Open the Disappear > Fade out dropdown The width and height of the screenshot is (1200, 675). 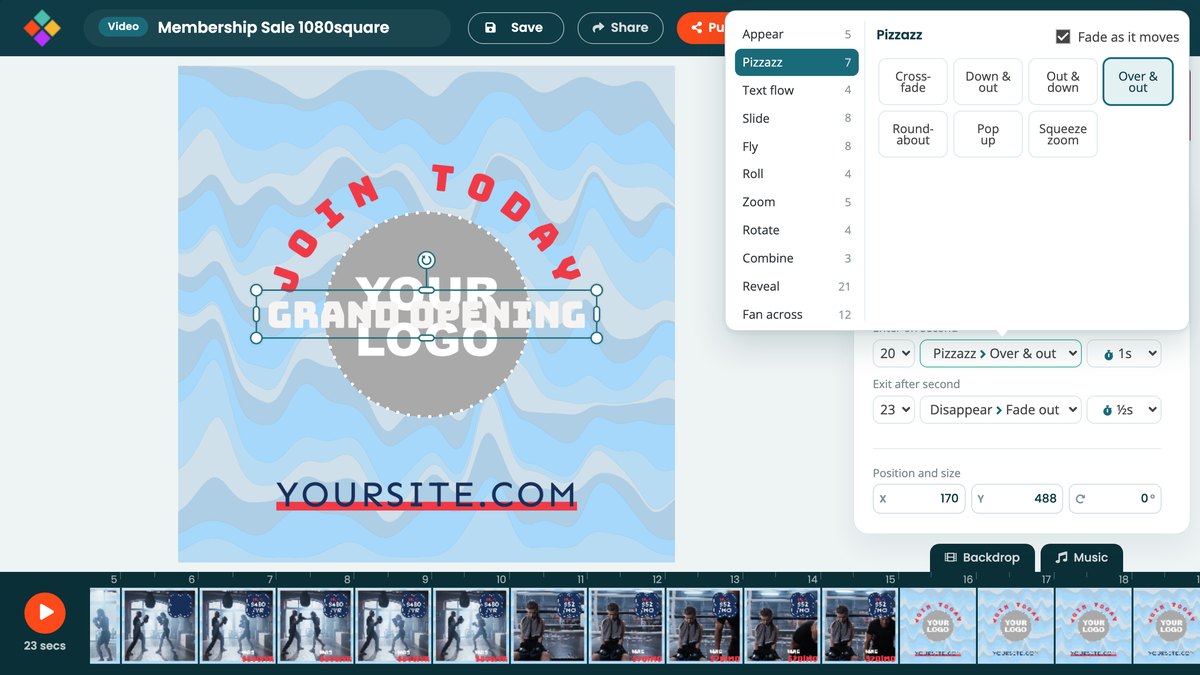[x=1001, y=410]
